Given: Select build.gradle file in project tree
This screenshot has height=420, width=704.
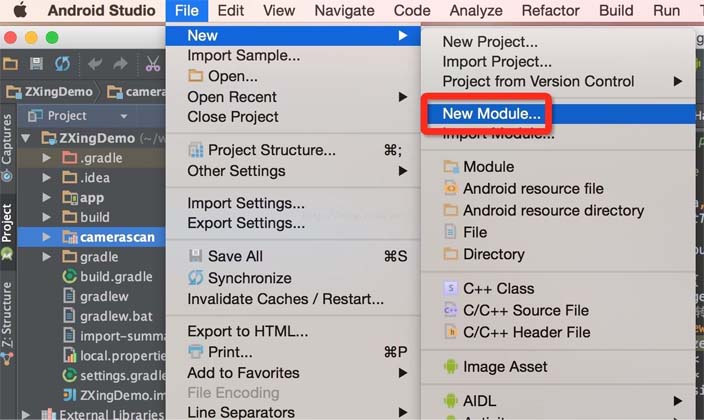Looking at the screenshot, I should click(116, 277).
